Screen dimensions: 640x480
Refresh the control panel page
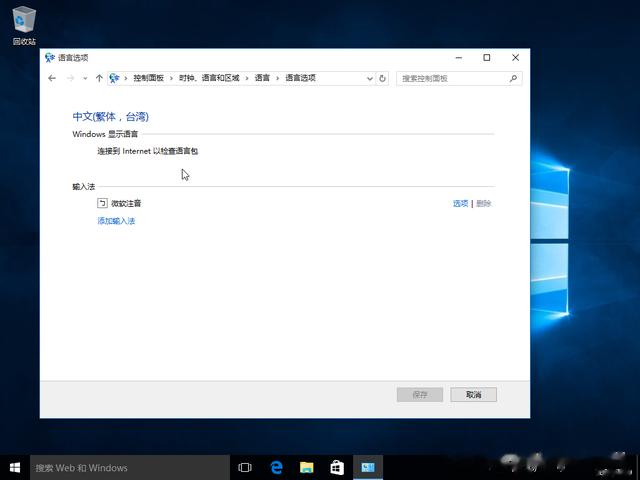382,78
